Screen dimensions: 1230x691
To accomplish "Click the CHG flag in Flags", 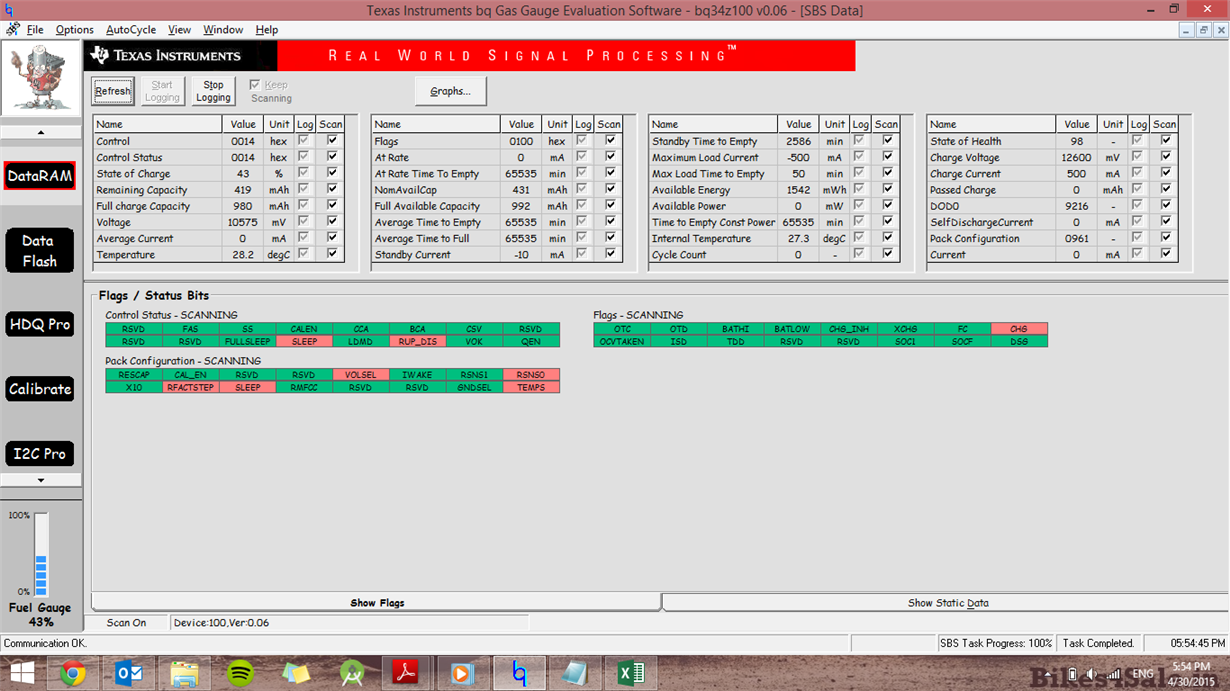I will coord(1019,328).
